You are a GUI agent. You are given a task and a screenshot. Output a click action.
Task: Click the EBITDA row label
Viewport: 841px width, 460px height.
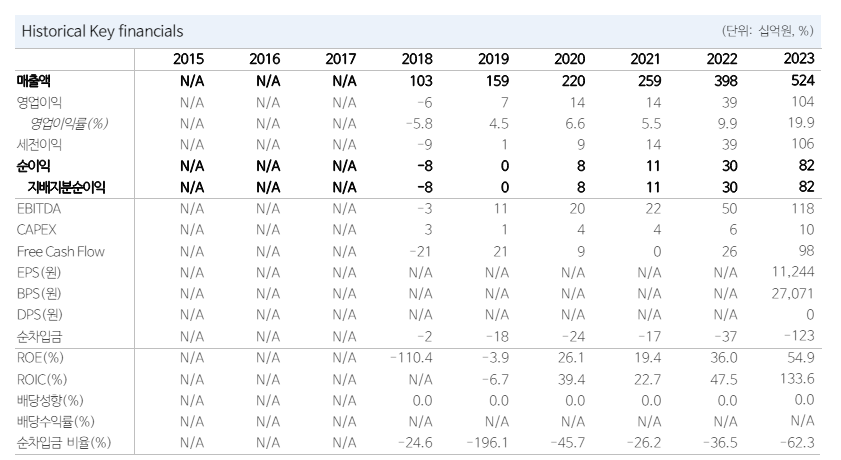41,208
